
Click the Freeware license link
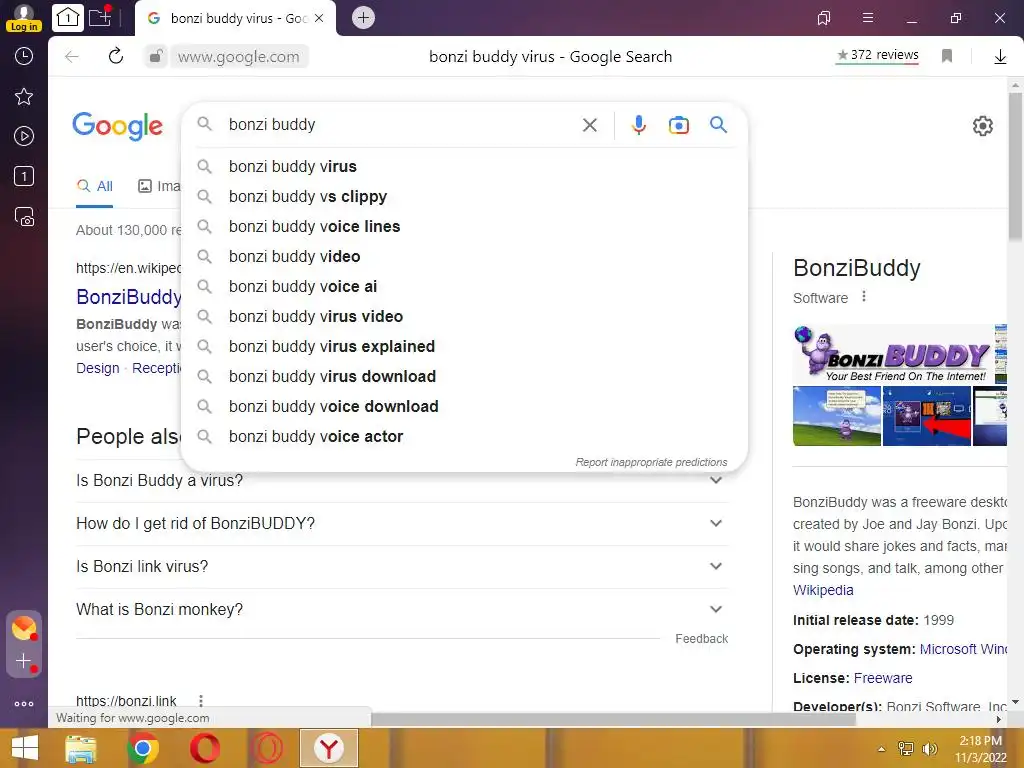[883, 679]
